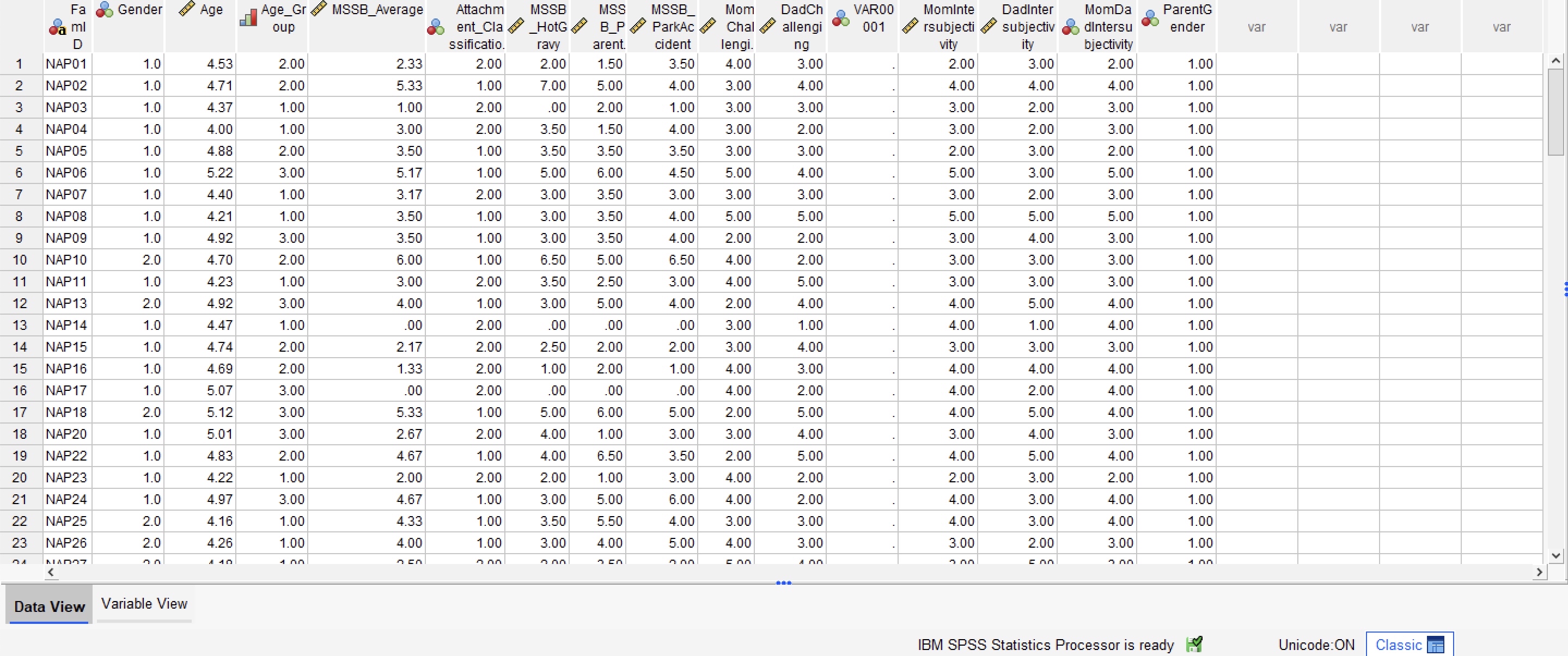Switch to the Variable View tab
The width and height of the screenshot is (1568, 656).
pos(144,604)
